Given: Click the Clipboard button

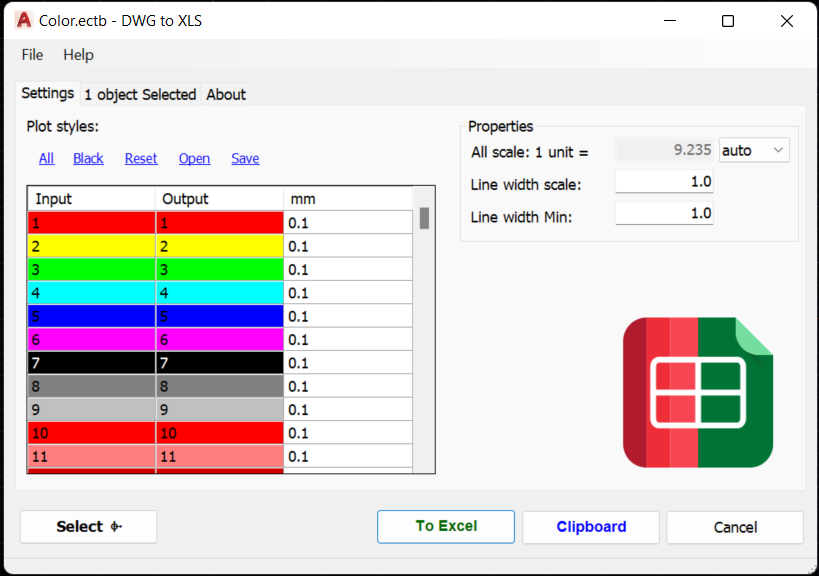Looking at the screenshot, I should tap(591, 526).
